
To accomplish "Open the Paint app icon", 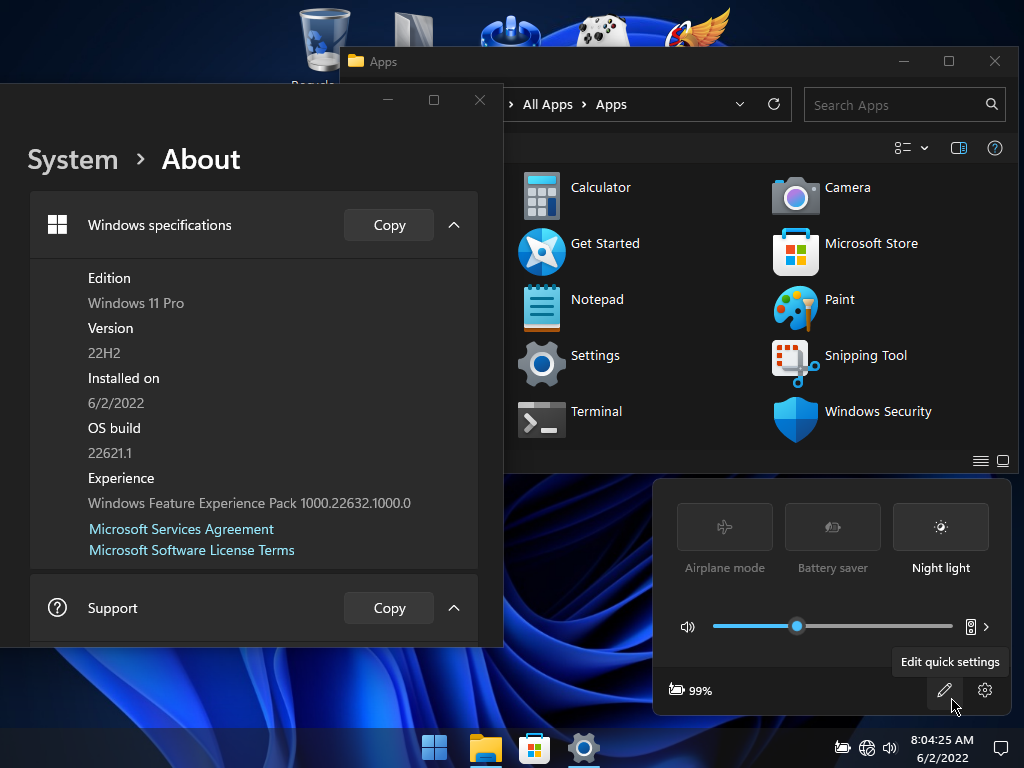I will (795, 308).
